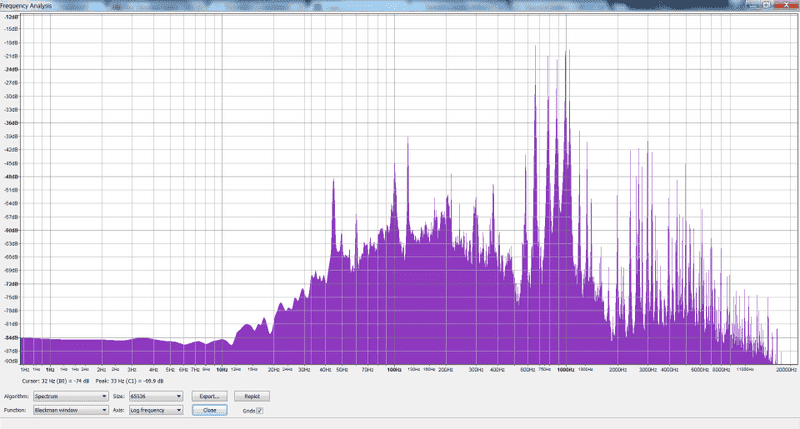Click the 100Hz label on frequency axis
This screenshot has width=800, height=429.
(x=393, y=369)
